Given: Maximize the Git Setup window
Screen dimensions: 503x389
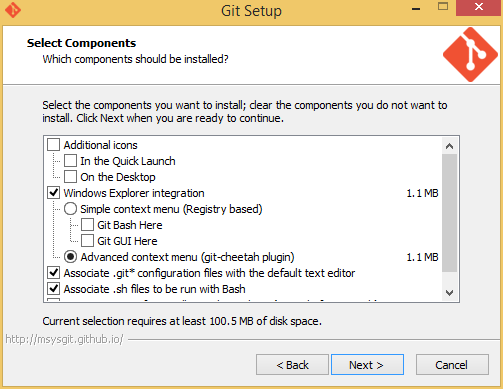Looking at the screenshot, I should point(443,7).
